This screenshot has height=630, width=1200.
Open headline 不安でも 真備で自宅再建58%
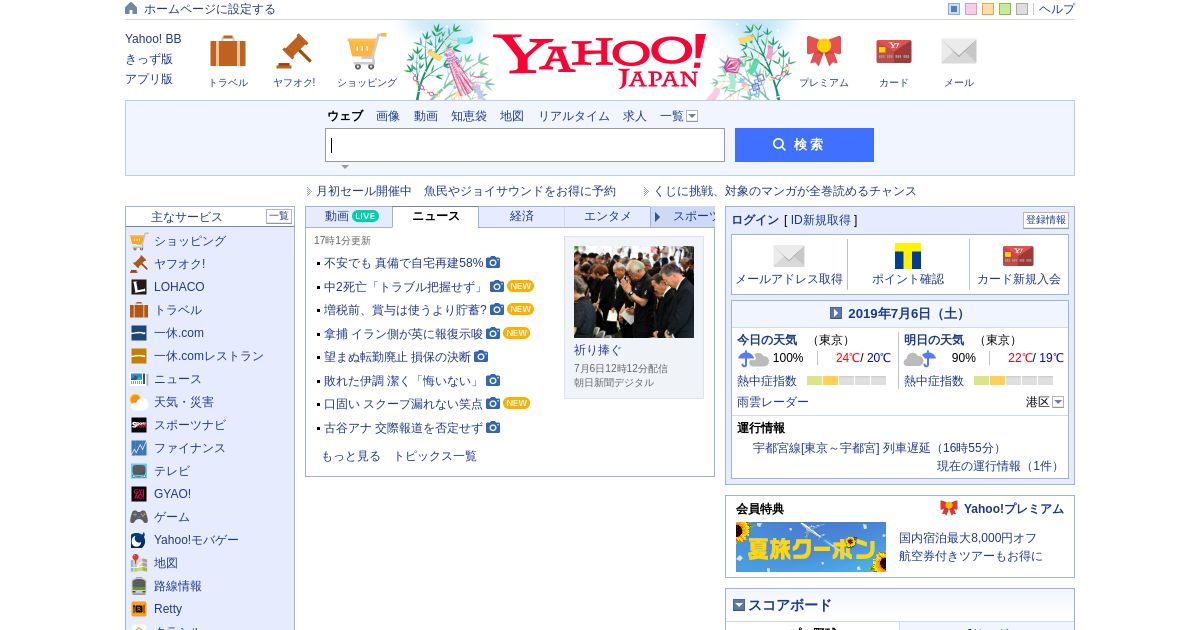(x=403, y=263)
